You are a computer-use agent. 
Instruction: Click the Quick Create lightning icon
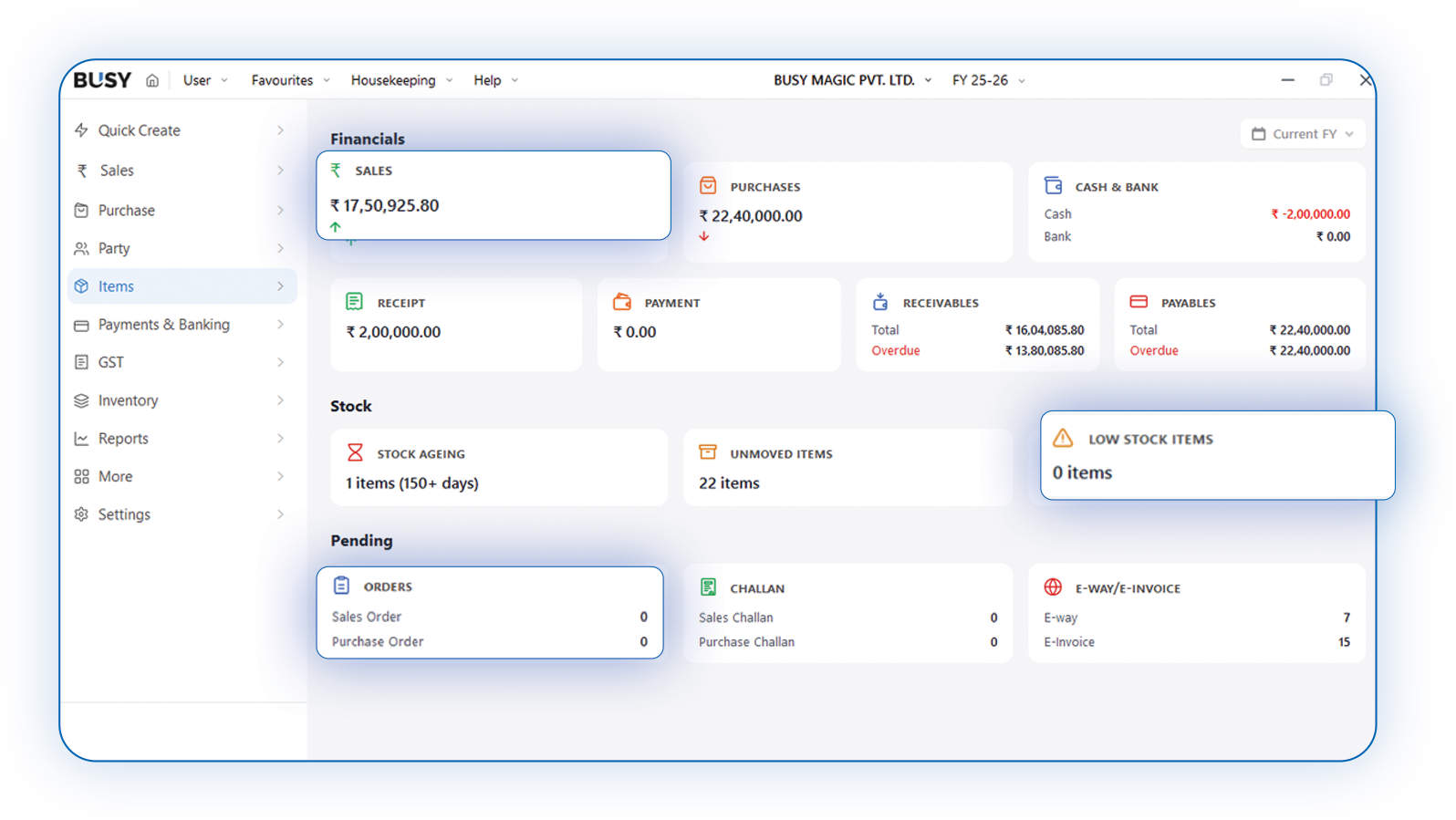point(81,130)
